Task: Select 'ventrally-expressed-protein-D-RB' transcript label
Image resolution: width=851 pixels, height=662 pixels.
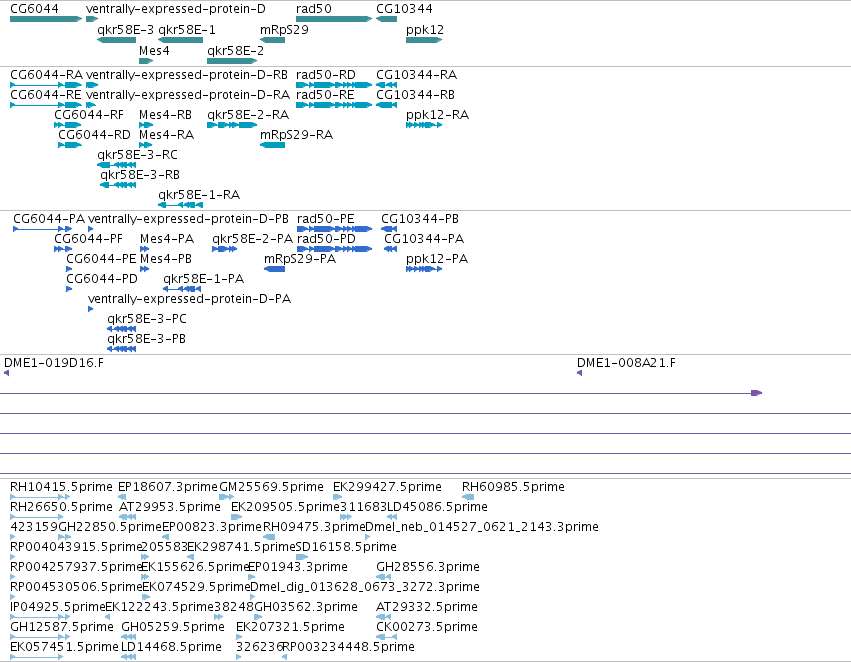Action: (187, 75)
